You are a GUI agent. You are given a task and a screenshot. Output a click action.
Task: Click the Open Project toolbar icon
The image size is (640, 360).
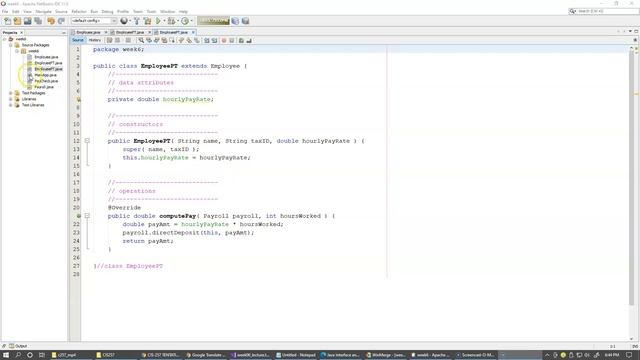tap(27, 21)
